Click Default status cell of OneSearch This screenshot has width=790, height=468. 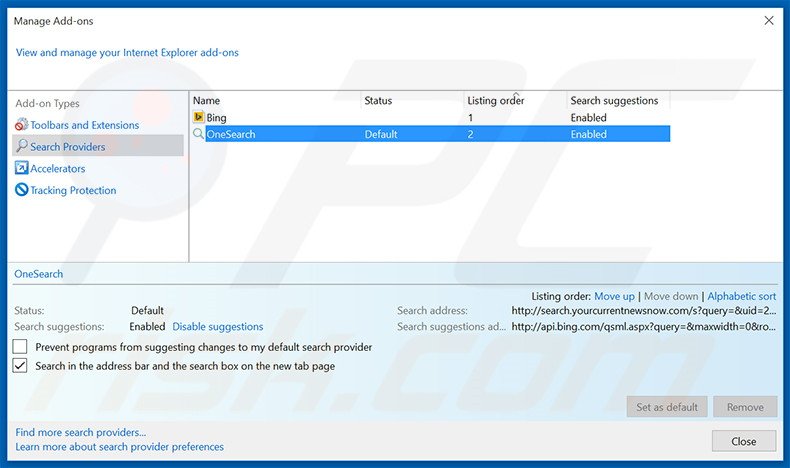(381, 134)
